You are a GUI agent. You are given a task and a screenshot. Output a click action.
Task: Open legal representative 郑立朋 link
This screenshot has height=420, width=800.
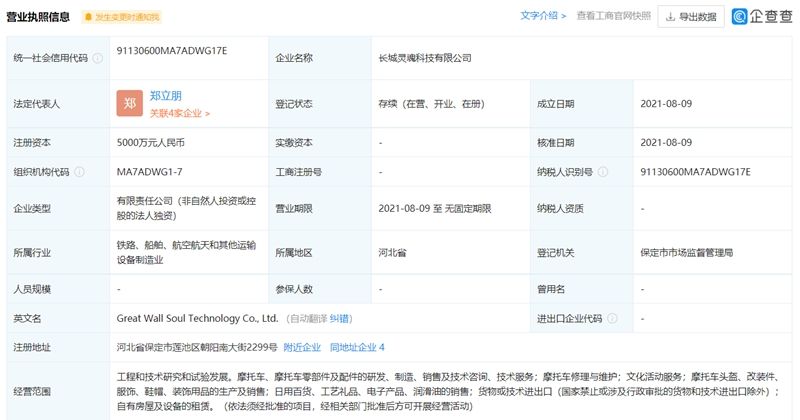[x=166, y=95]
